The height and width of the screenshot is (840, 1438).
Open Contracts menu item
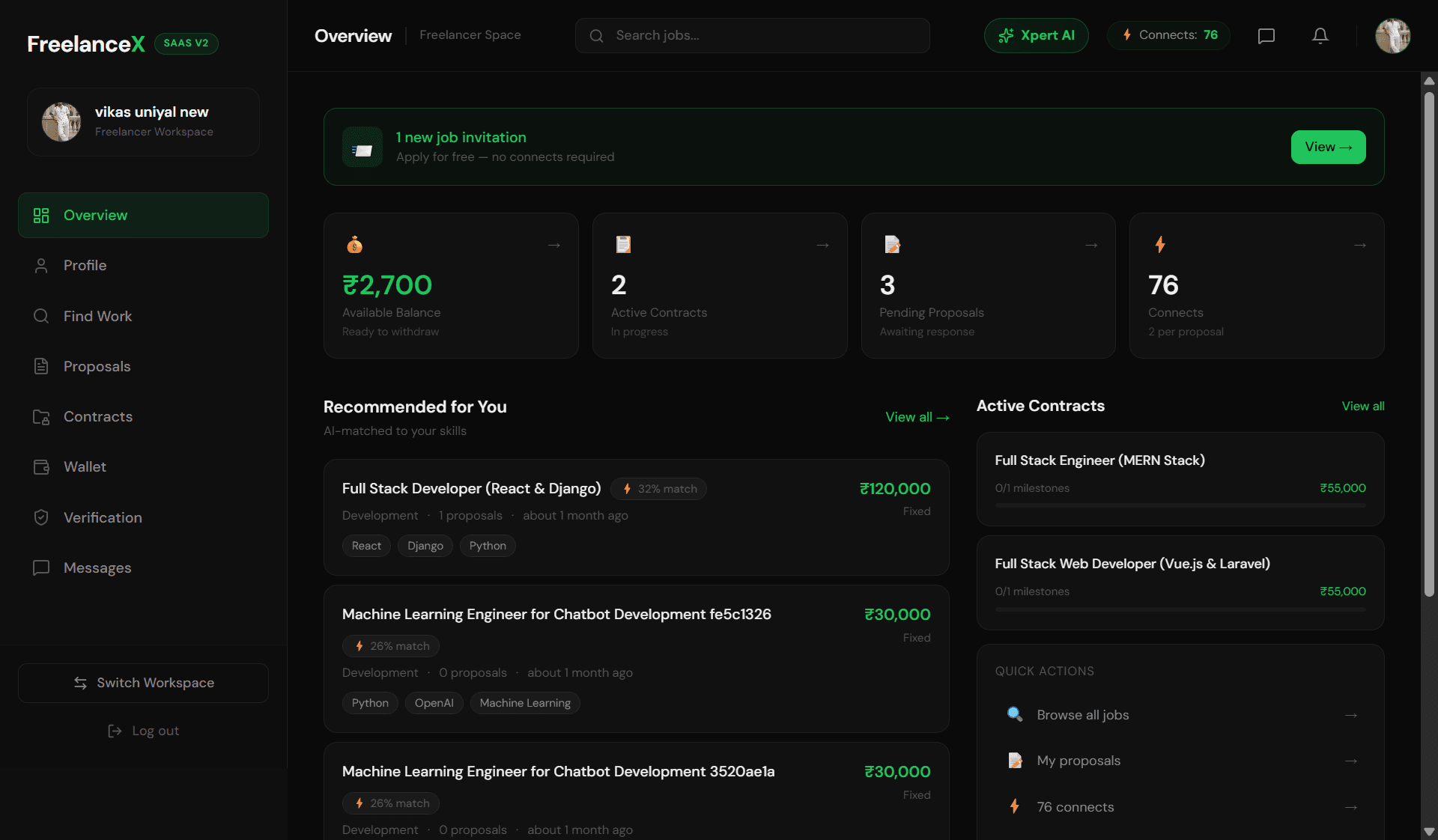point(143,417)
